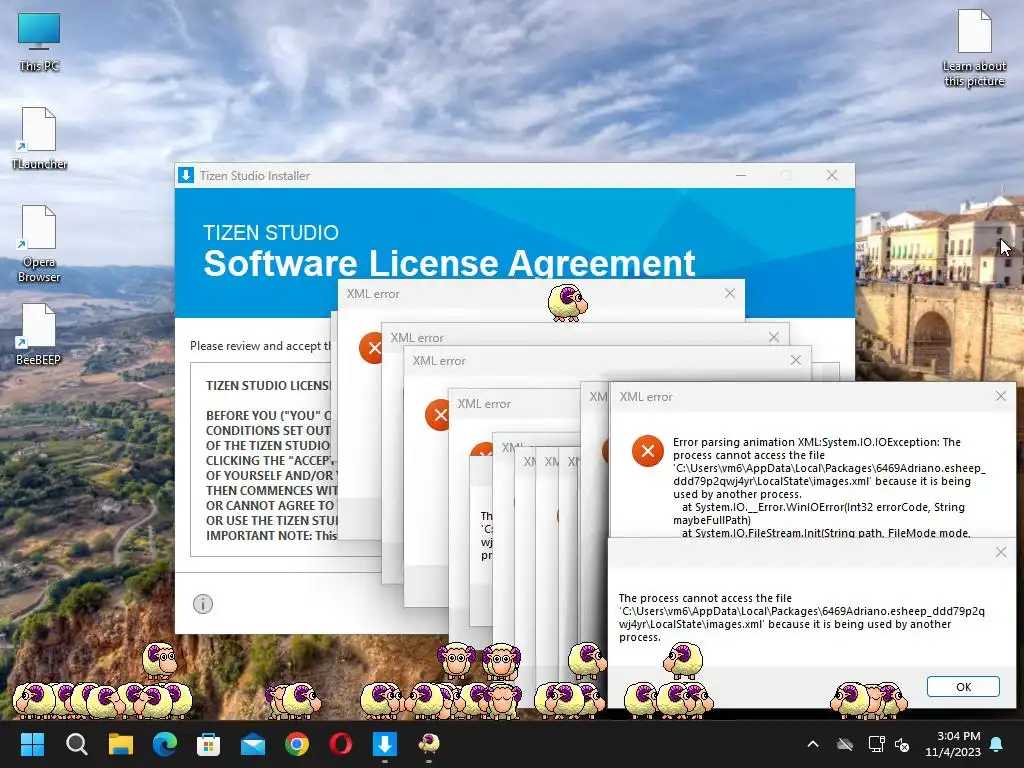Open Opera Browser desktop shortcut
The image size is (1024, 768).
(39, 244)
